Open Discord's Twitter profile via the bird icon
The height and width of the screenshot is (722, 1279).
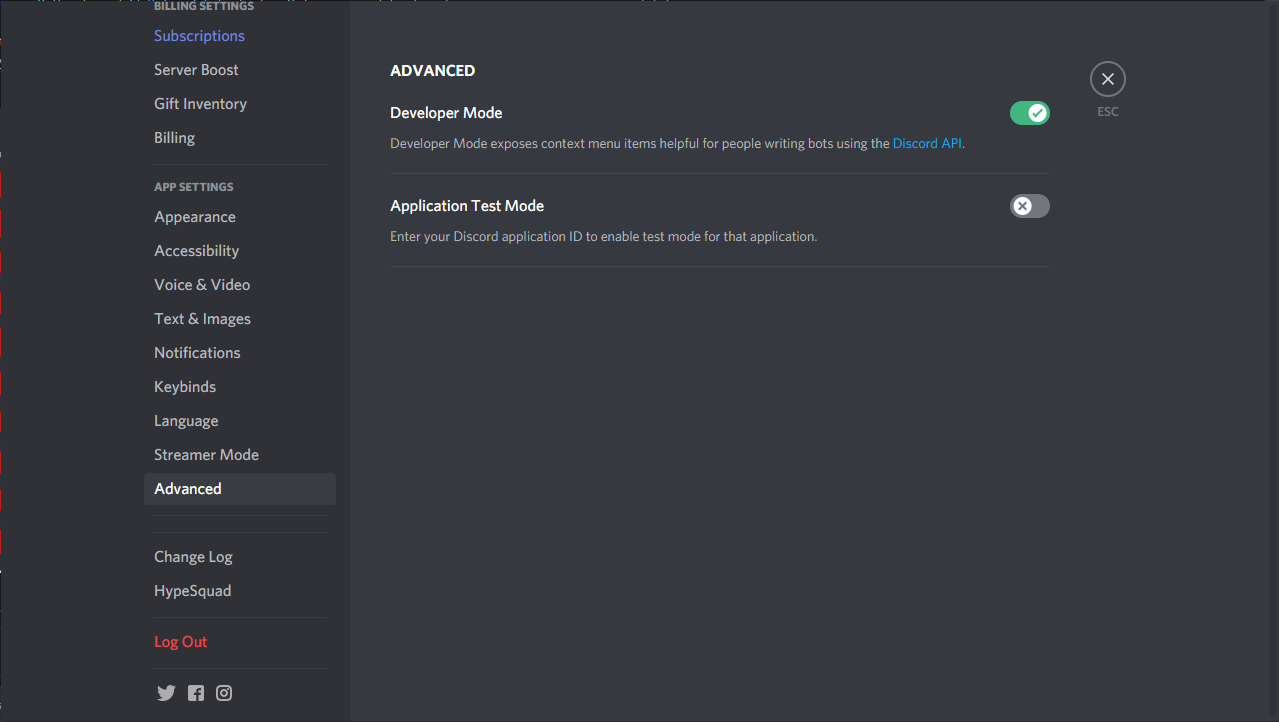(x=166, y=692)
